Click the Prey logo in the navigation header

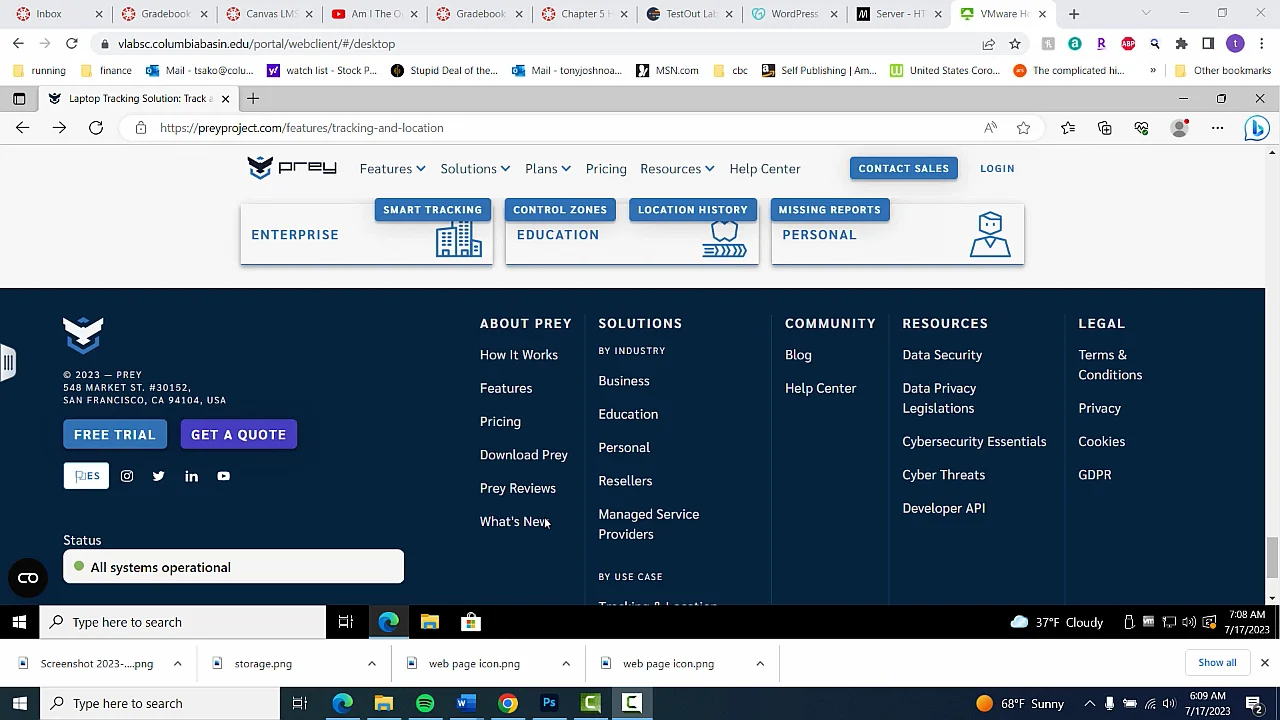click(292, 168)
